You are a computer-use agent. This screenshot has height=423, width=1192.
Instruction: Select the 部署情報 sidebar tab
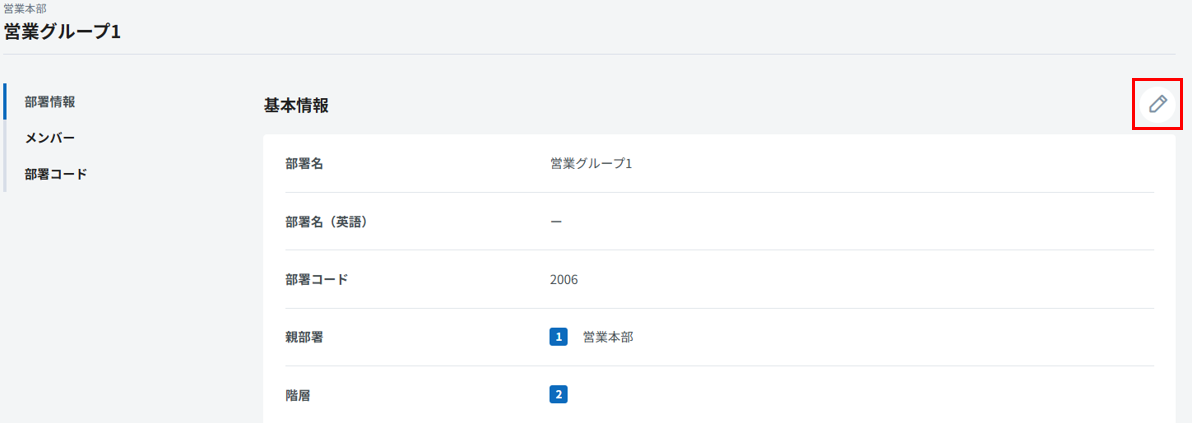50,102
